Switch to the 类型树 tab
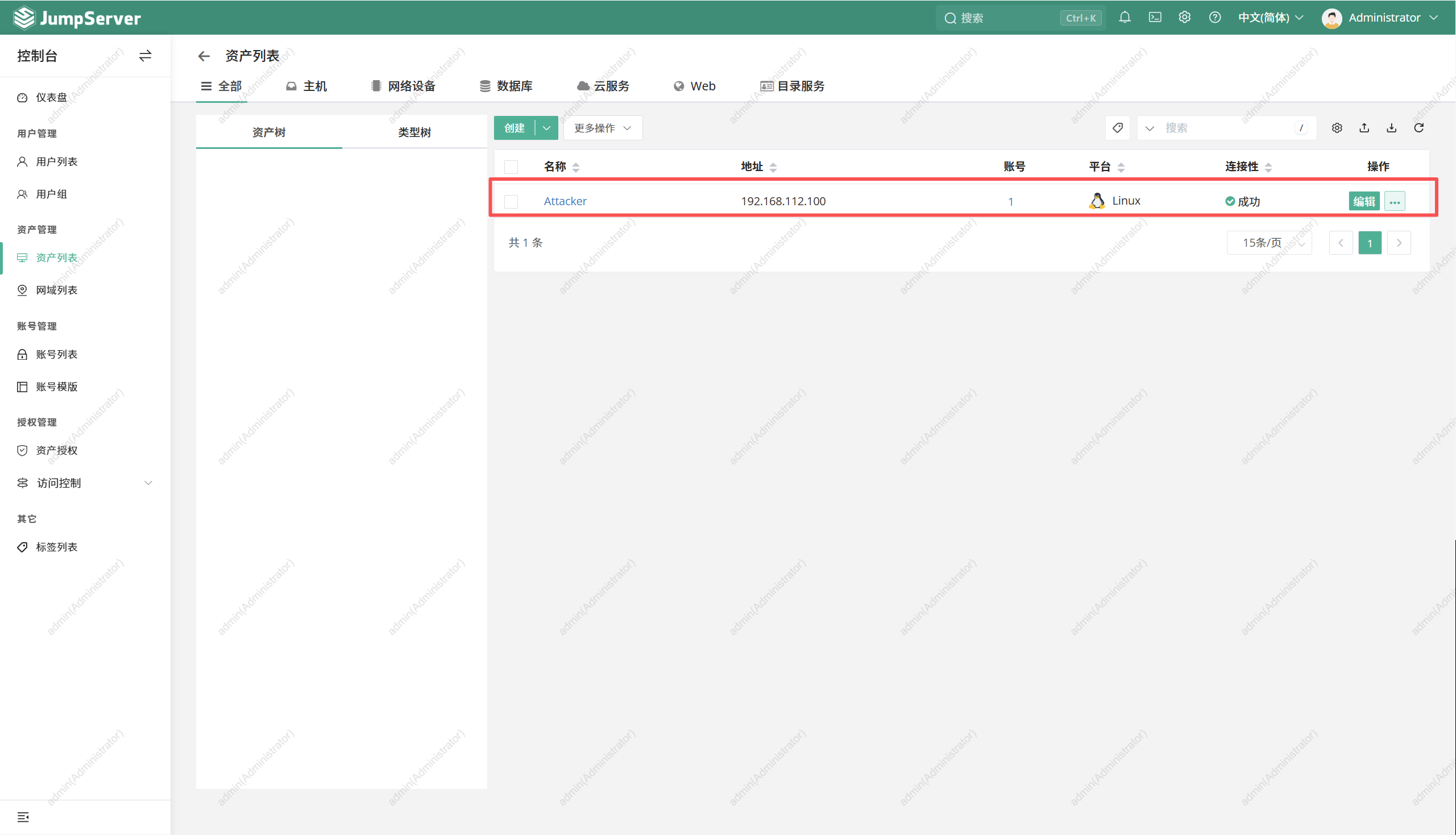 click(x=414, y=132)
